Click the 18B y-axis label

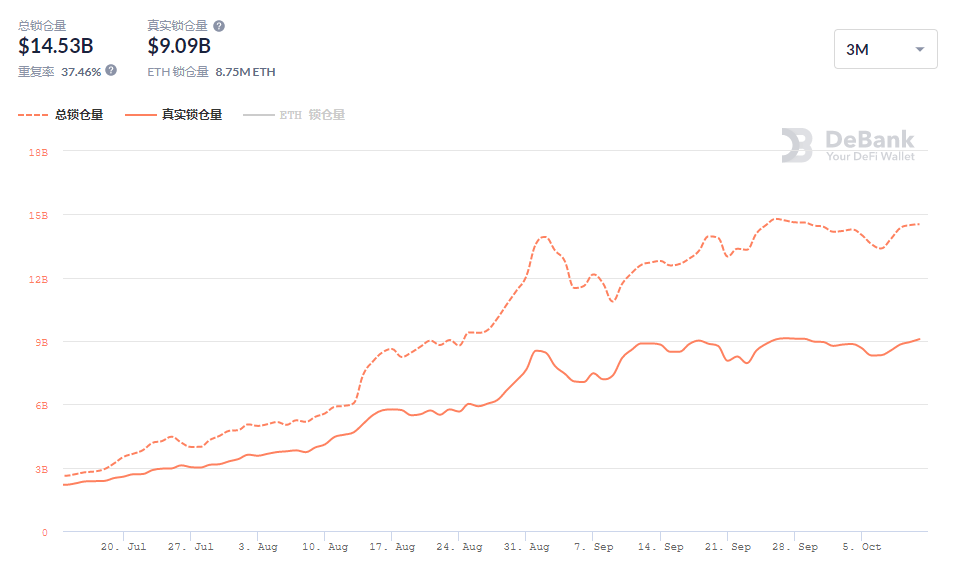[39, 152]
